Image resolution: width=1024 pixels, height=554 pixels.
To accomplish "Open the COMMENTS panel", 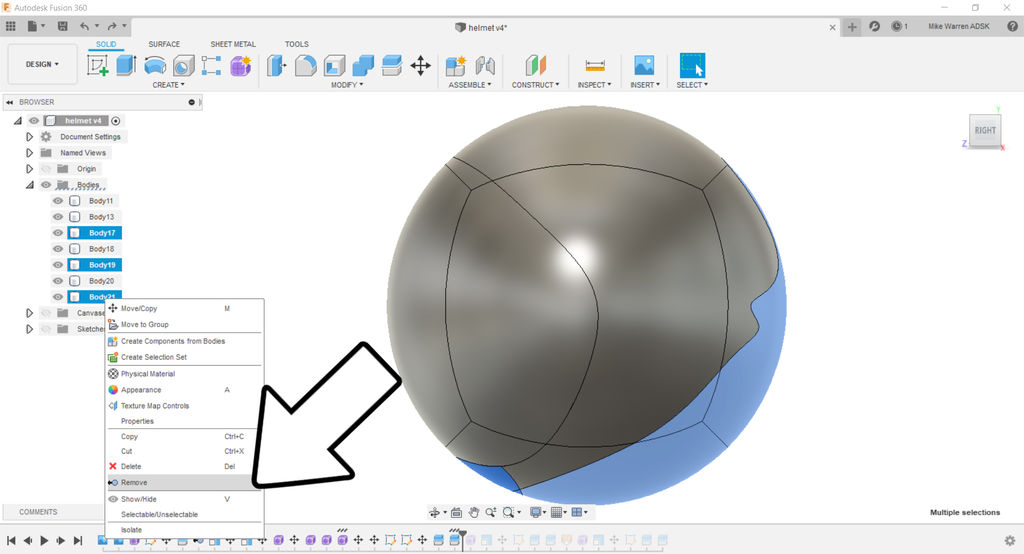I will [38, 512].
